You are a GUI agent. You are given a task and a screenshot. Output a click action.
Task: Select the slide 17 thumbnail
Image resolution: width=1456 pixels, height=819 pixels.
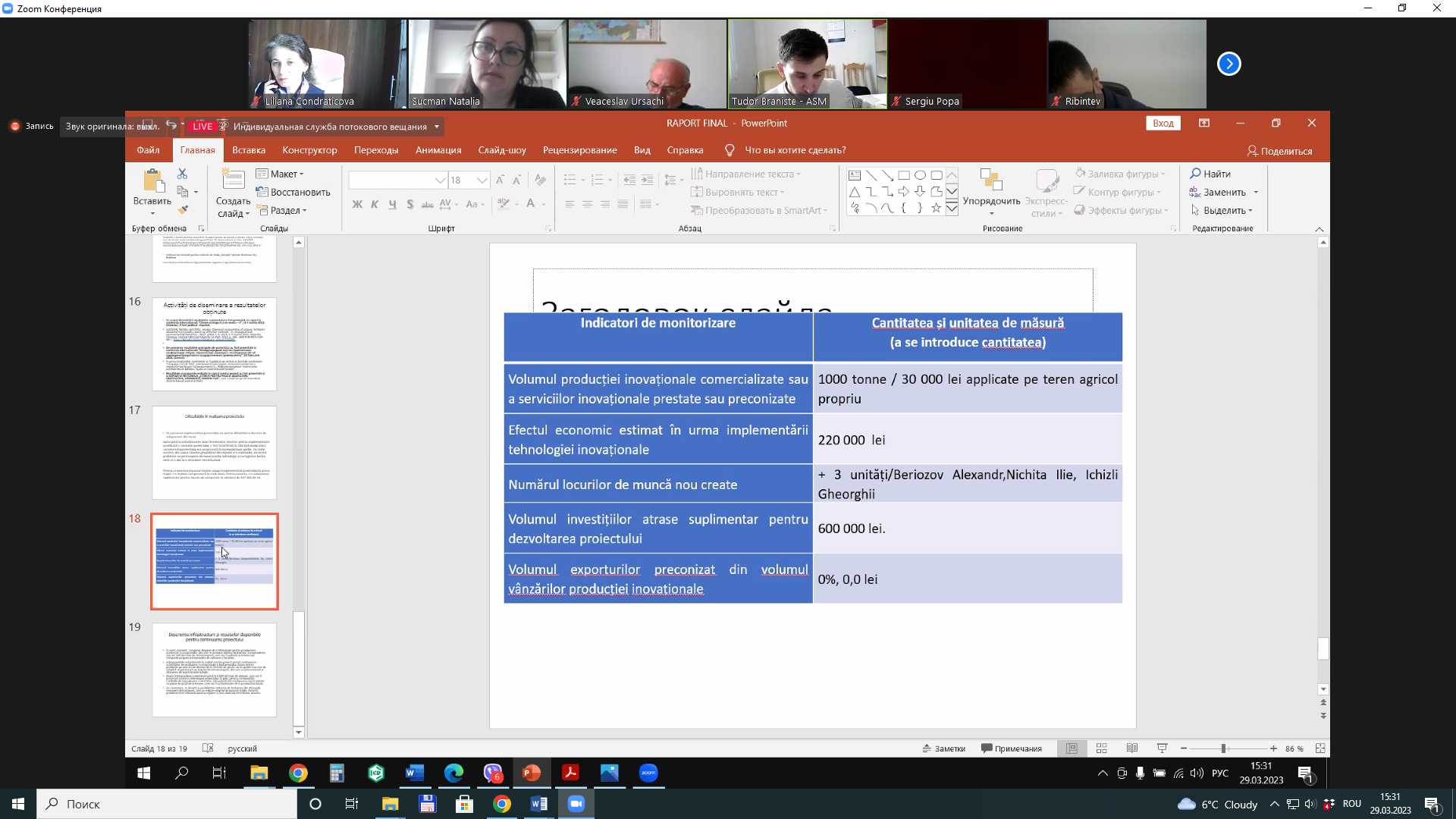click(x=214, y=452)
